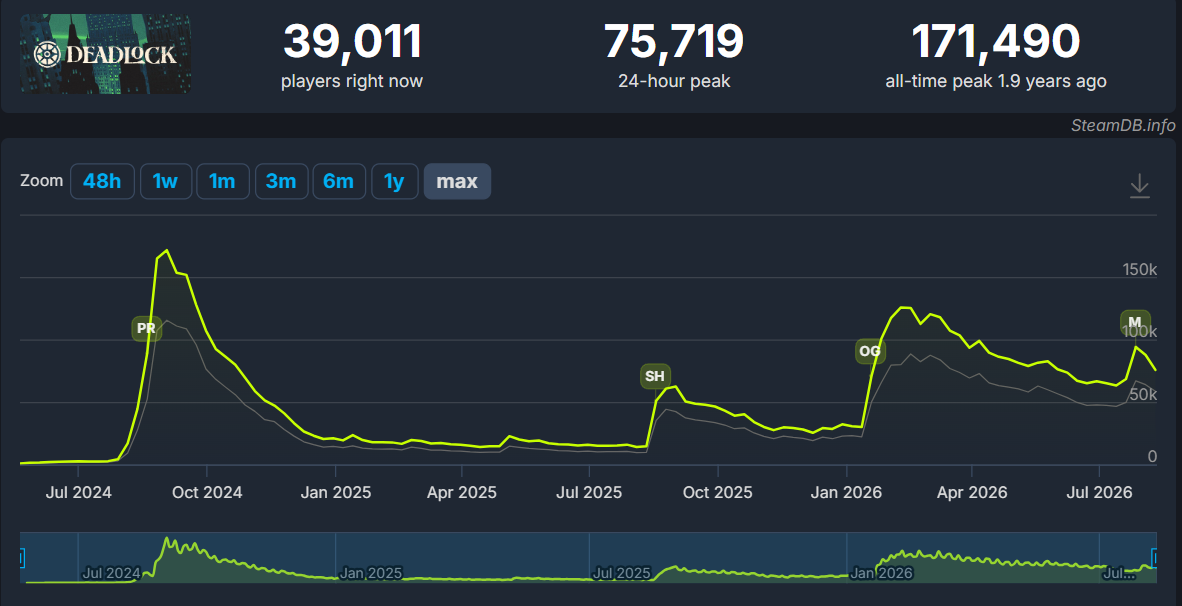Viewport: 1182px width, 606px height.
Task: Click the Apr 2025 x-axis label
Action: [461, 492]
